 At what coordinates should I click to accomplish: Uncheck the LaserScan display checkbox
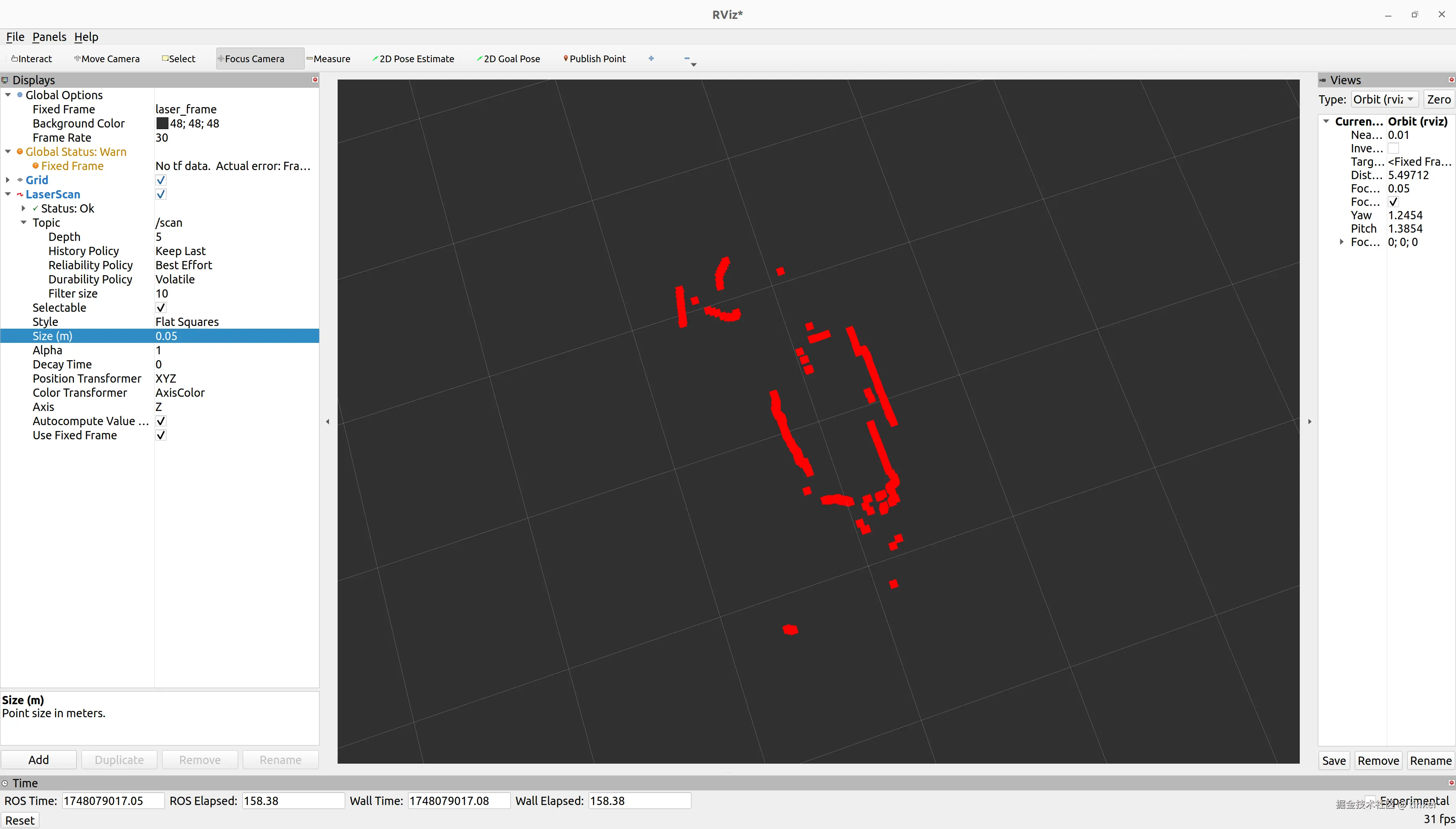(161, 194)
